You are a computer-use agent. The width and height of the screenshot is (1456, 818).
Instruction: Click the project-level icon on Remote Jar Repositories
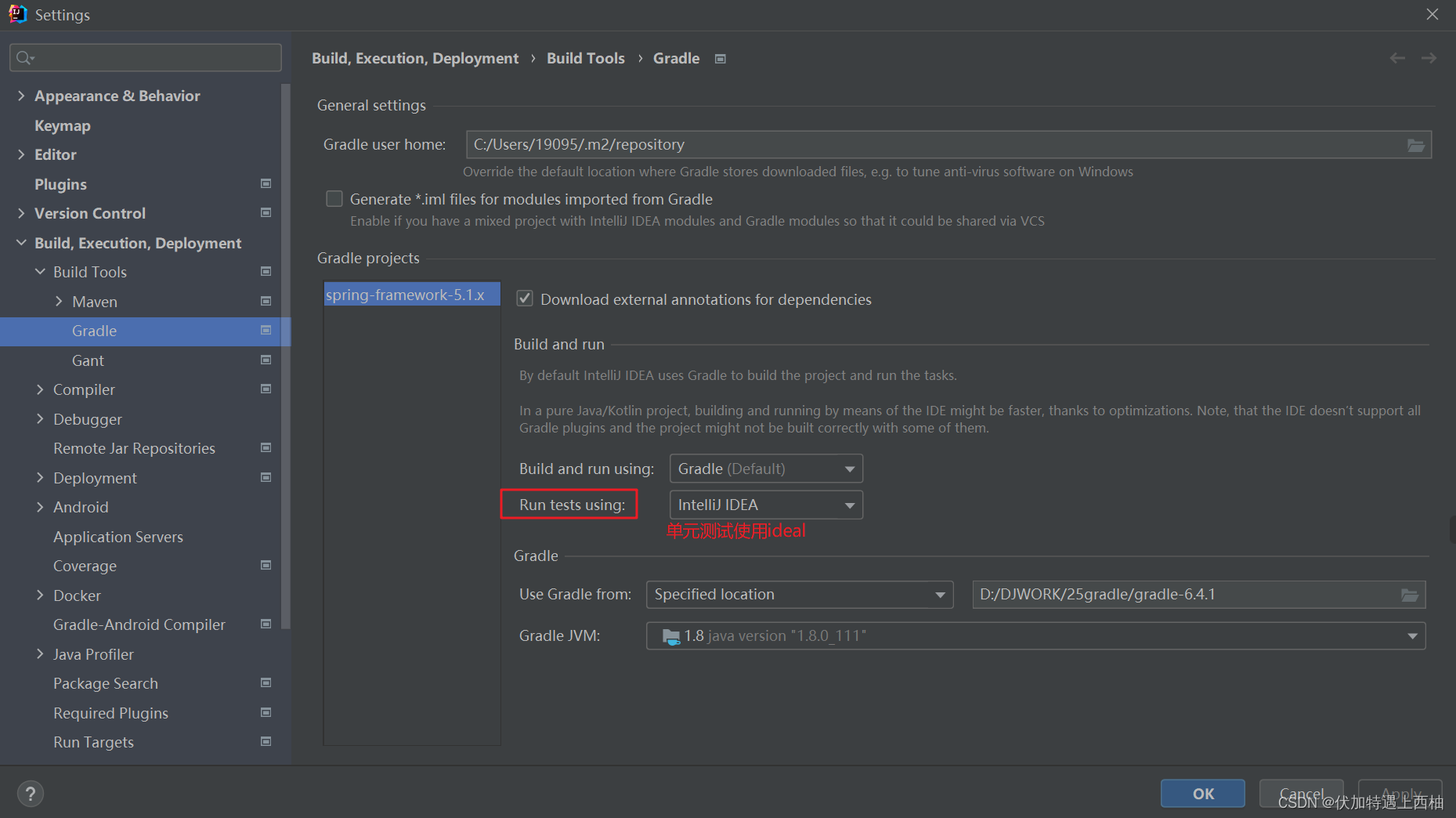(x=266, y=447)
